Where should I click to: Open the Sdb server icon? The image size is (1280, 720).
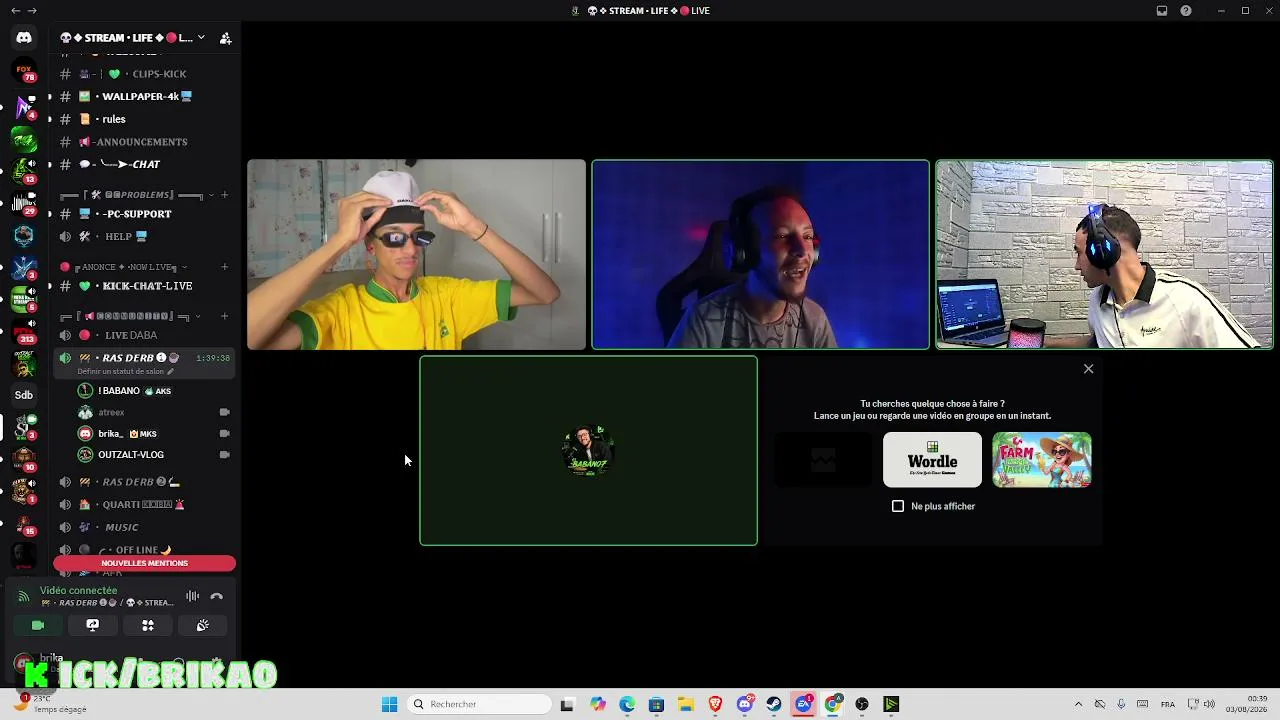point(24,395)
